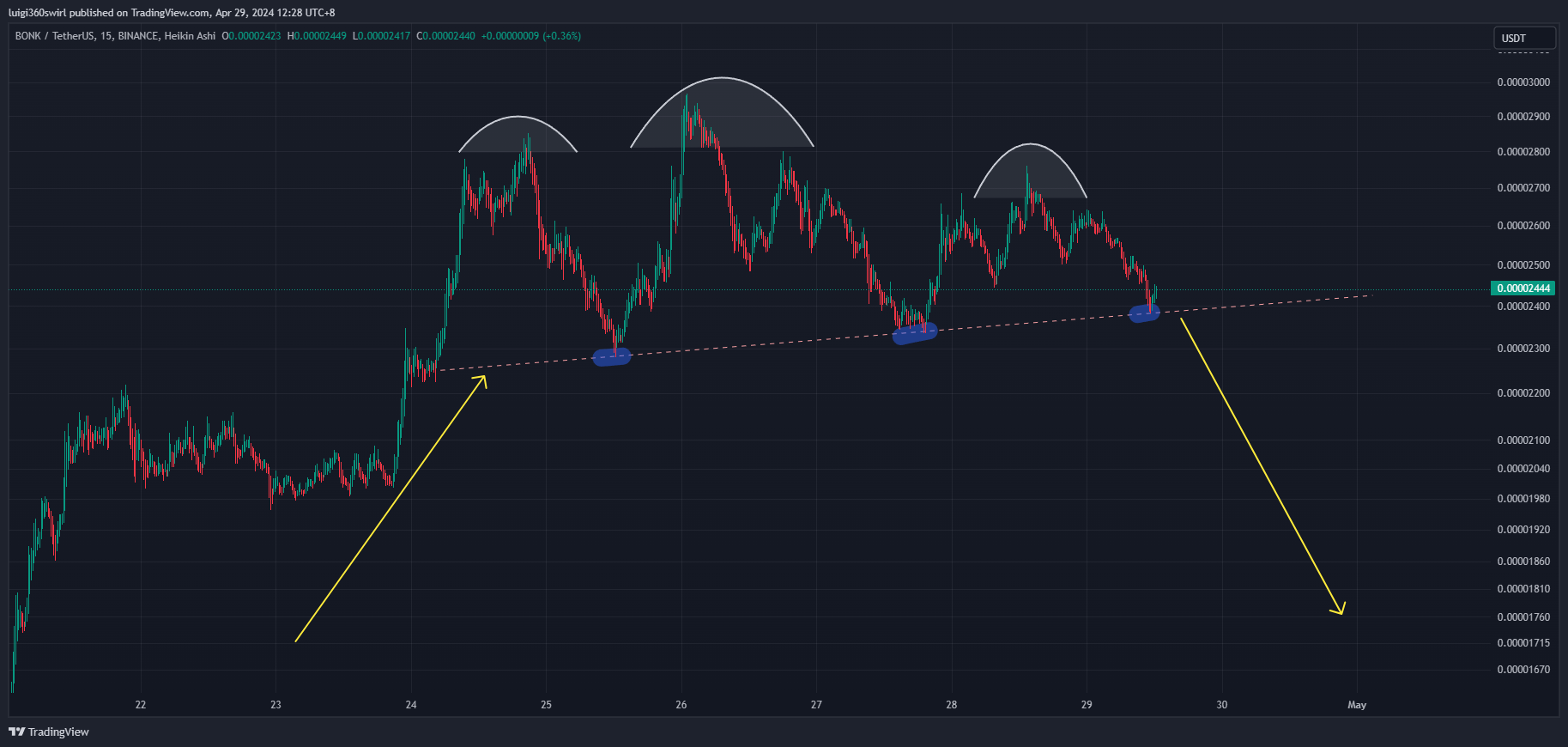Open the USDT currency selector

[1524, 38]
